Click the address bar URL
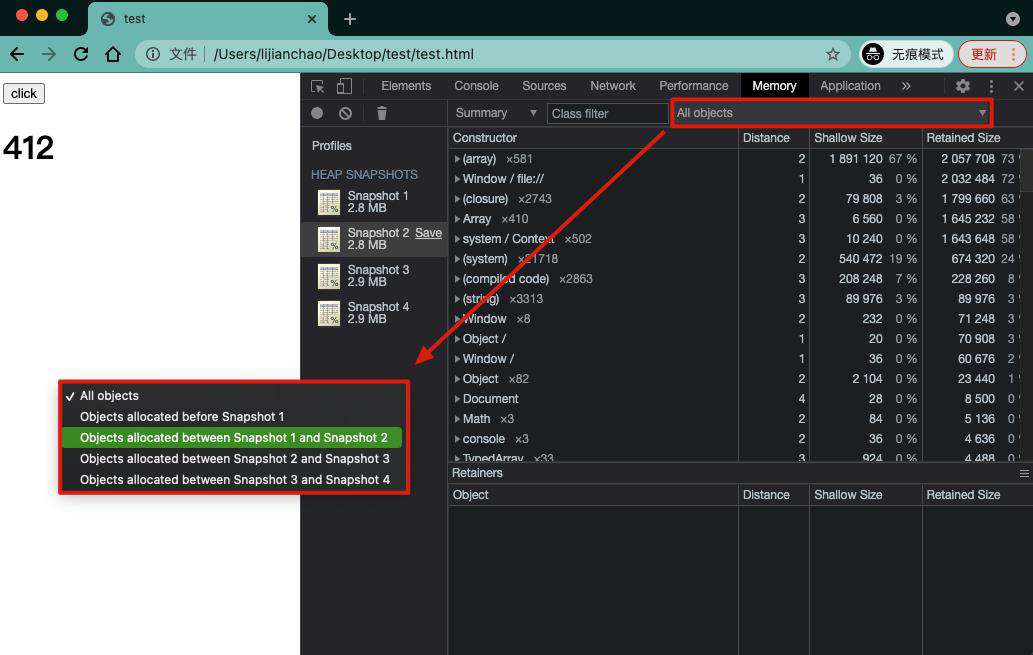 (x=343, y=54)
